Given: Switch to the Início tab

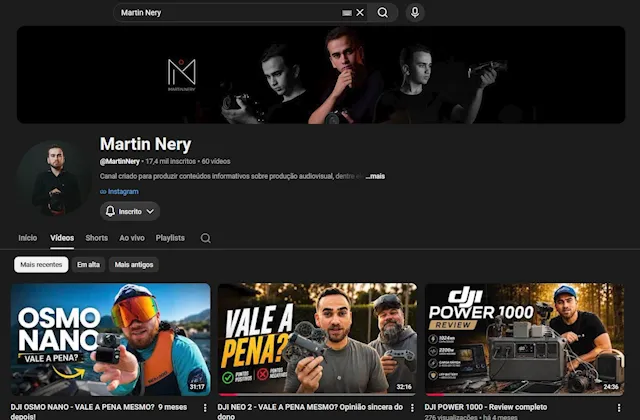Looking at the screenshot, I should coord(28,238).
